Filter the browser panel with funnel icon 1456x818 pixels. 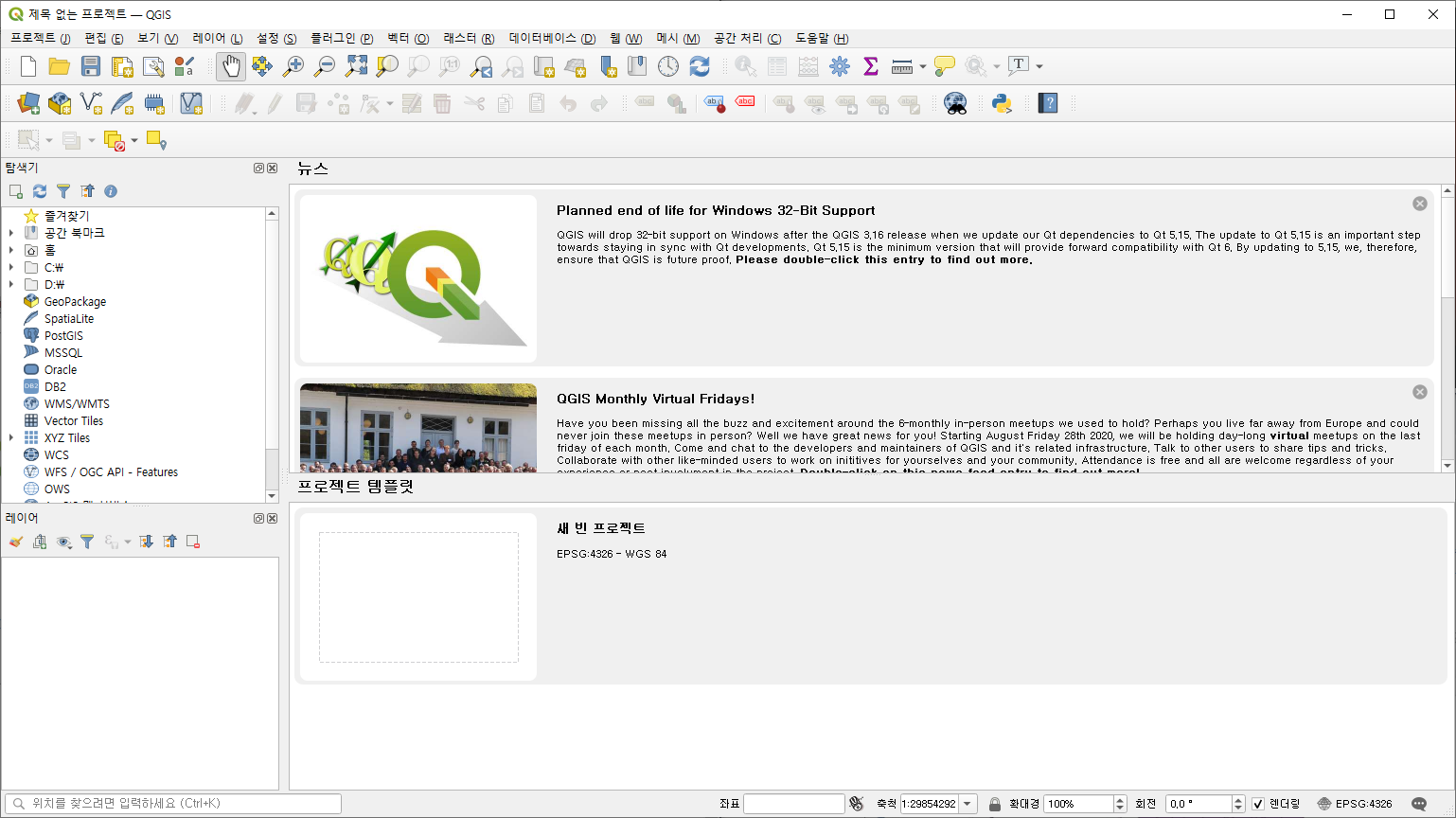click(63, 191)
